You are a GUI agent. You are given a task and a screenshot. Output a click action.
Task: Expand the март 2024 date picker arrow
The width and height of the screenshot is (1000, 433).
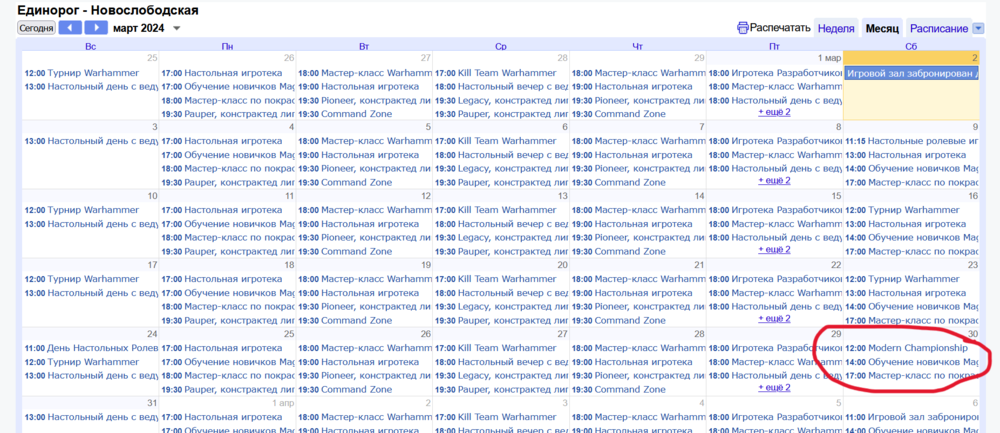pos(177,28)
